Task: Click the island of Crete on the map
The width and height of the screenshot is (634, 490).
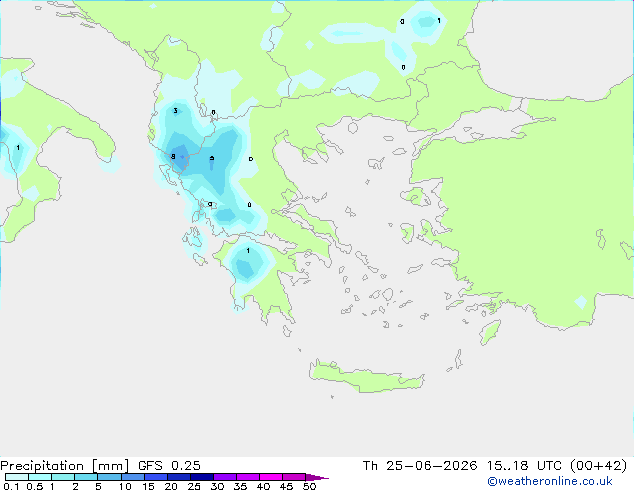Action: 366,377
